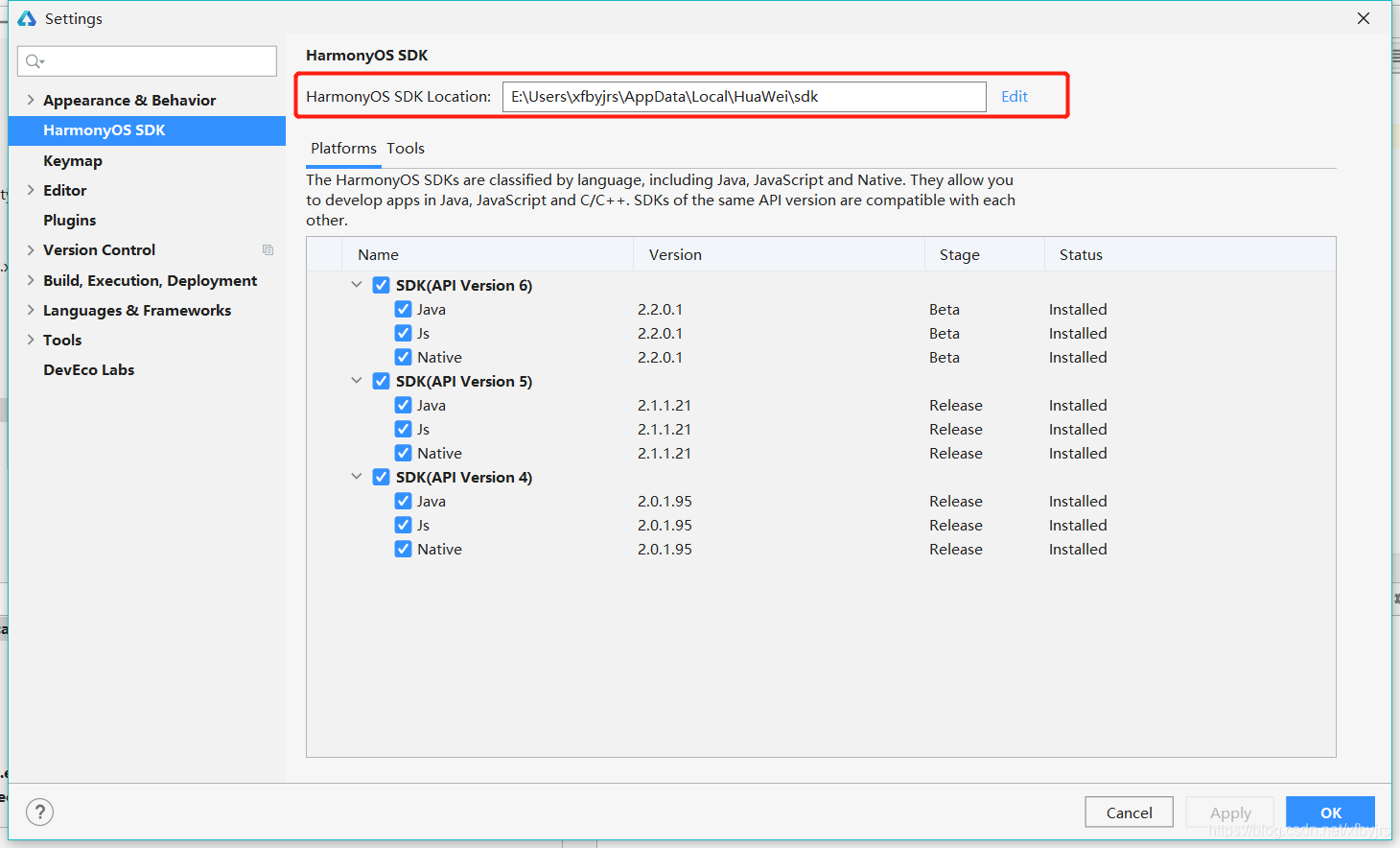Click the OK button
The width and height of the screenshot is (1400, 848).
pyautogui.click(x=1330, y=813)
